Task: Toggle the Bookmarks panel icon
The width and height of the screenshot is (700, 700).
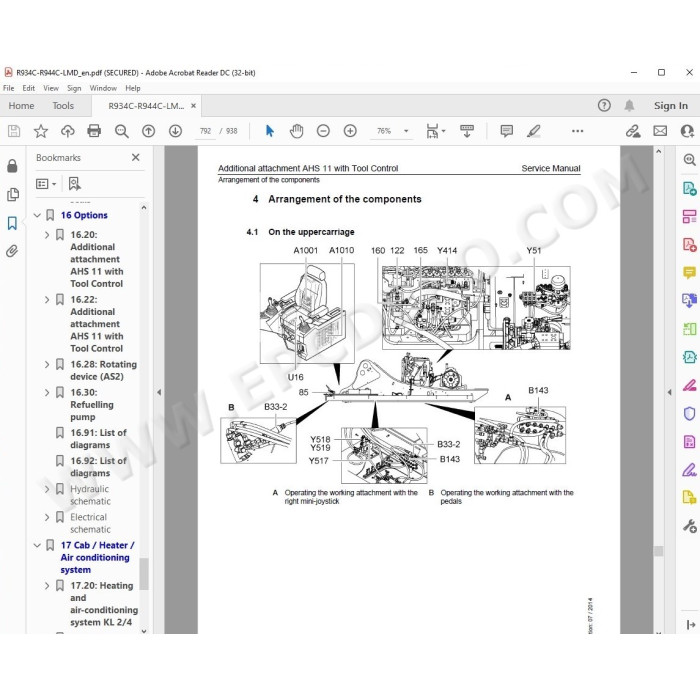Action: tap(12, 223)
